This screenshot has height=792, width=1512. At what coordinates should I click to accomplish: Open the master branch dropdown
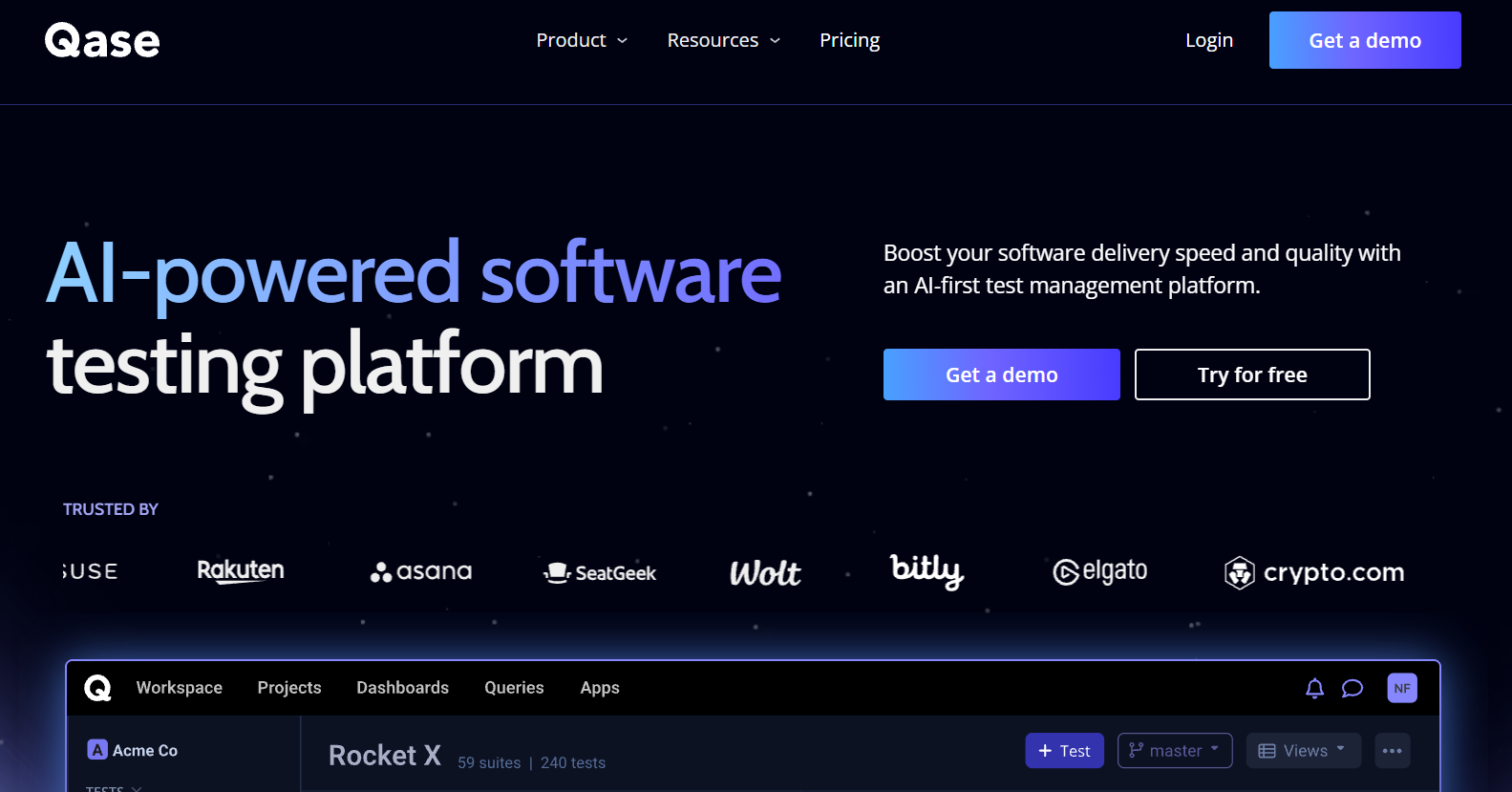1175,751
